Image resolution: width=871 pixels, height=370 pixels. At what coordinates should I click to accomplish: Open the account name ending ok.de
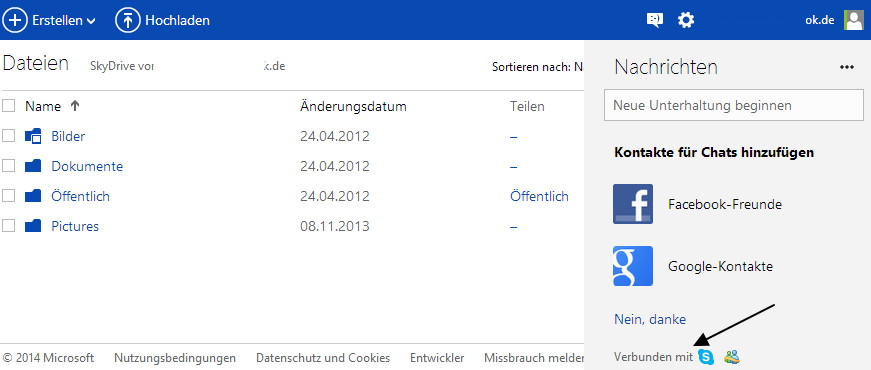(820, 21)
